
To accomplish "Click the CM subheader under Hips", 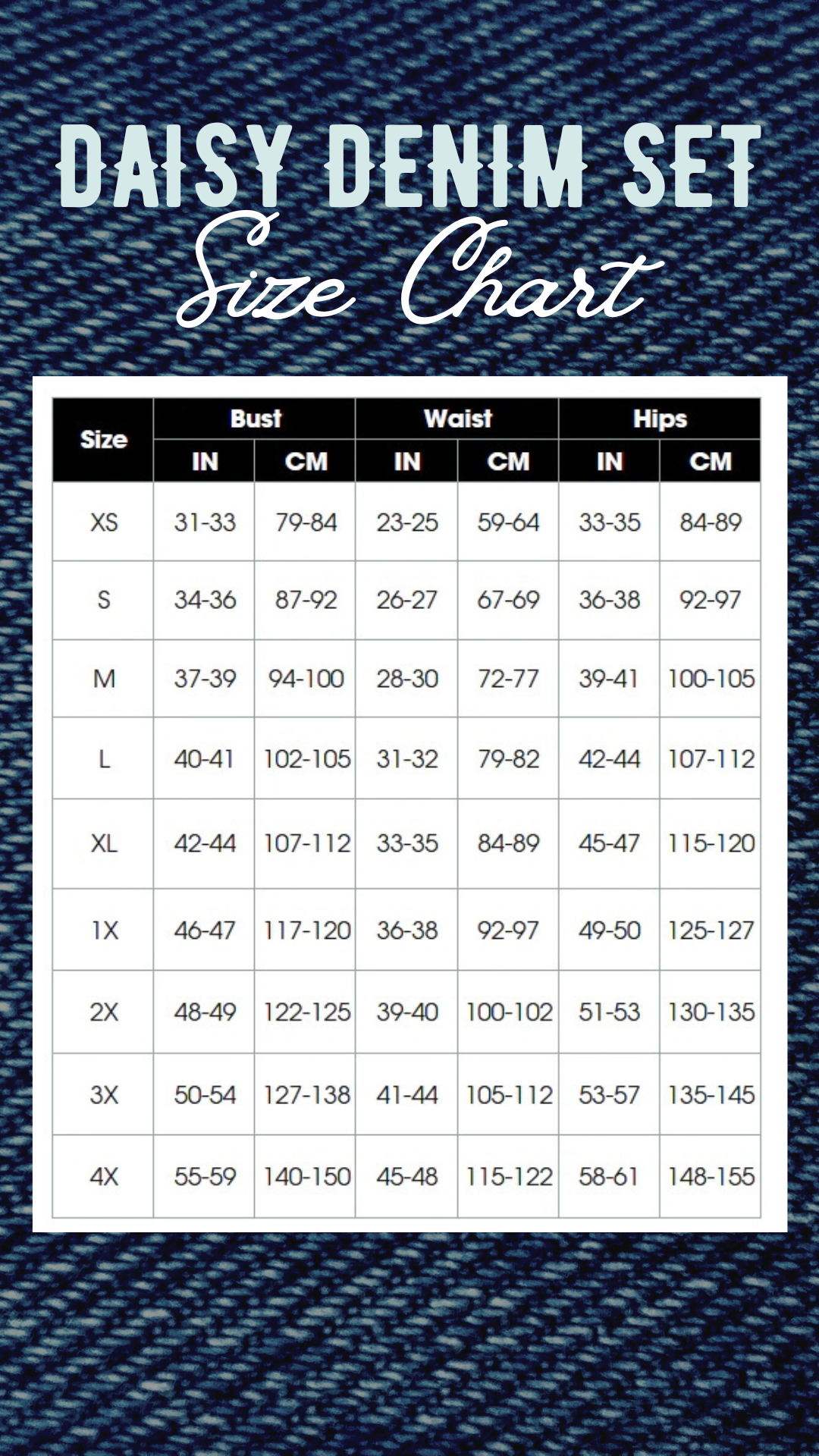I will pyautogui.click(x=711, y=461).
